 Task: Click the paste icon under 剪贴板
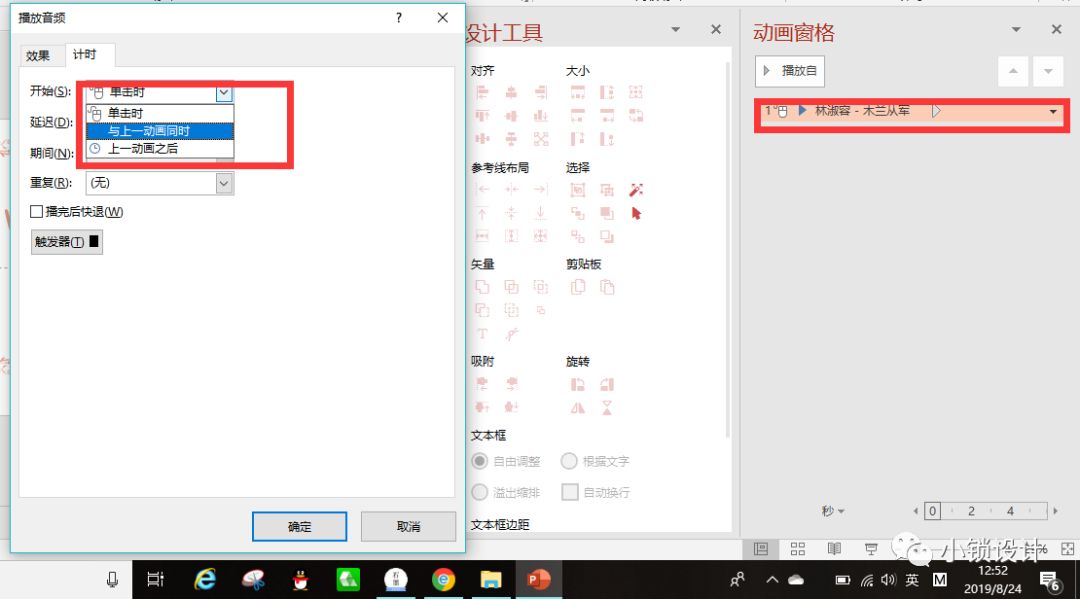(607, 287)
